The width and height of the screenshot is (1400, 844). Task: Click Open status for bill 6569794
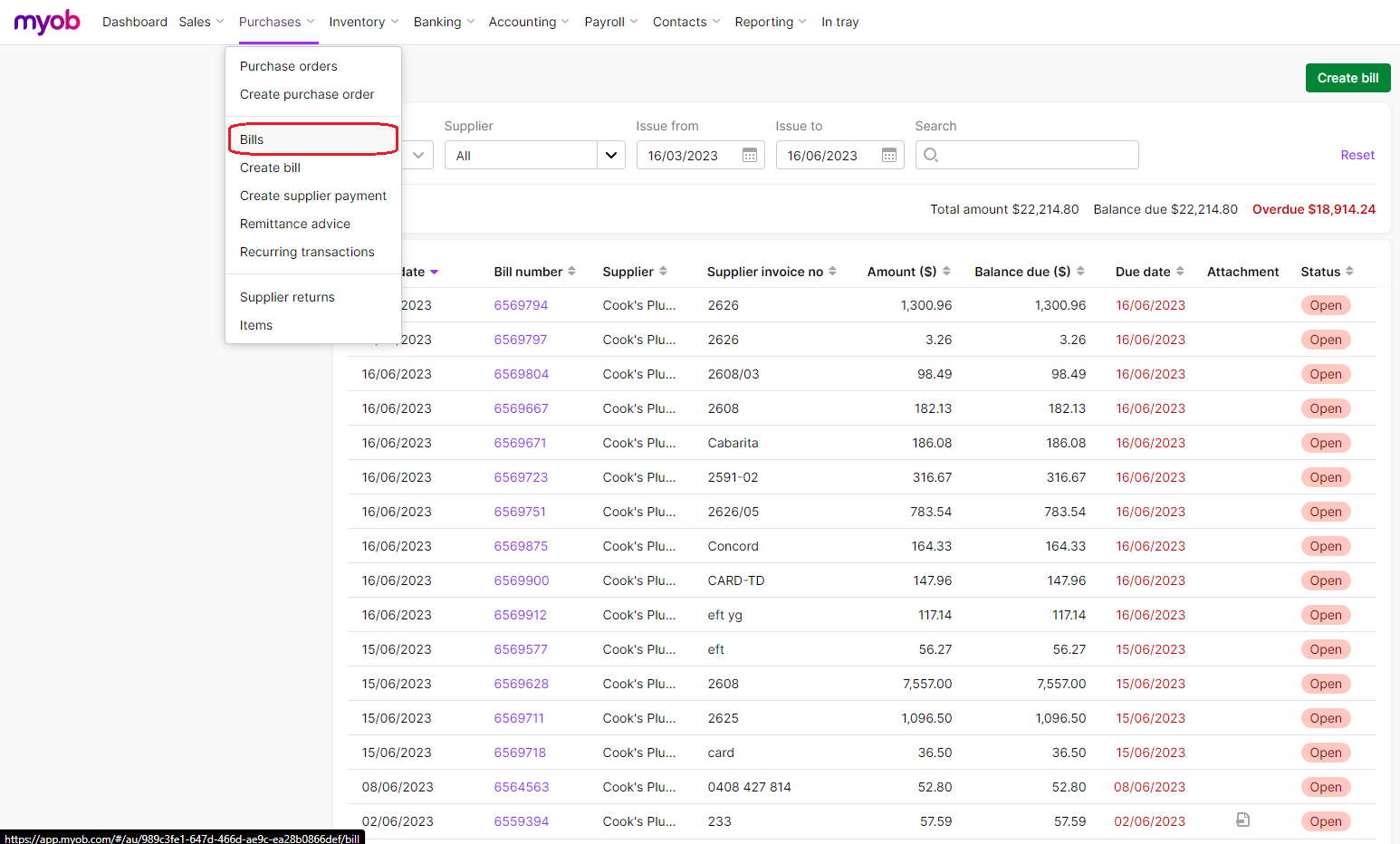(x=1326, y=305)
